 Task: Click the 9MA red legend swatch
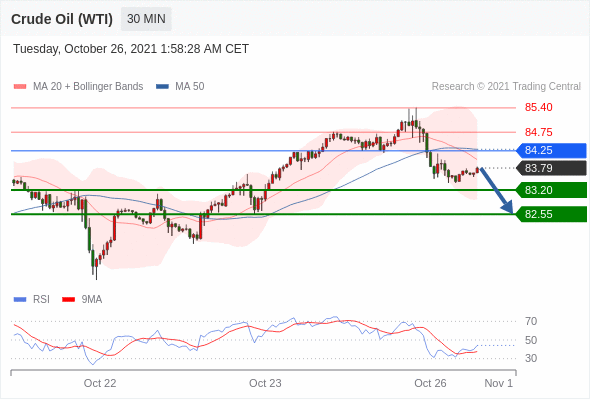(x=68, y=300)
